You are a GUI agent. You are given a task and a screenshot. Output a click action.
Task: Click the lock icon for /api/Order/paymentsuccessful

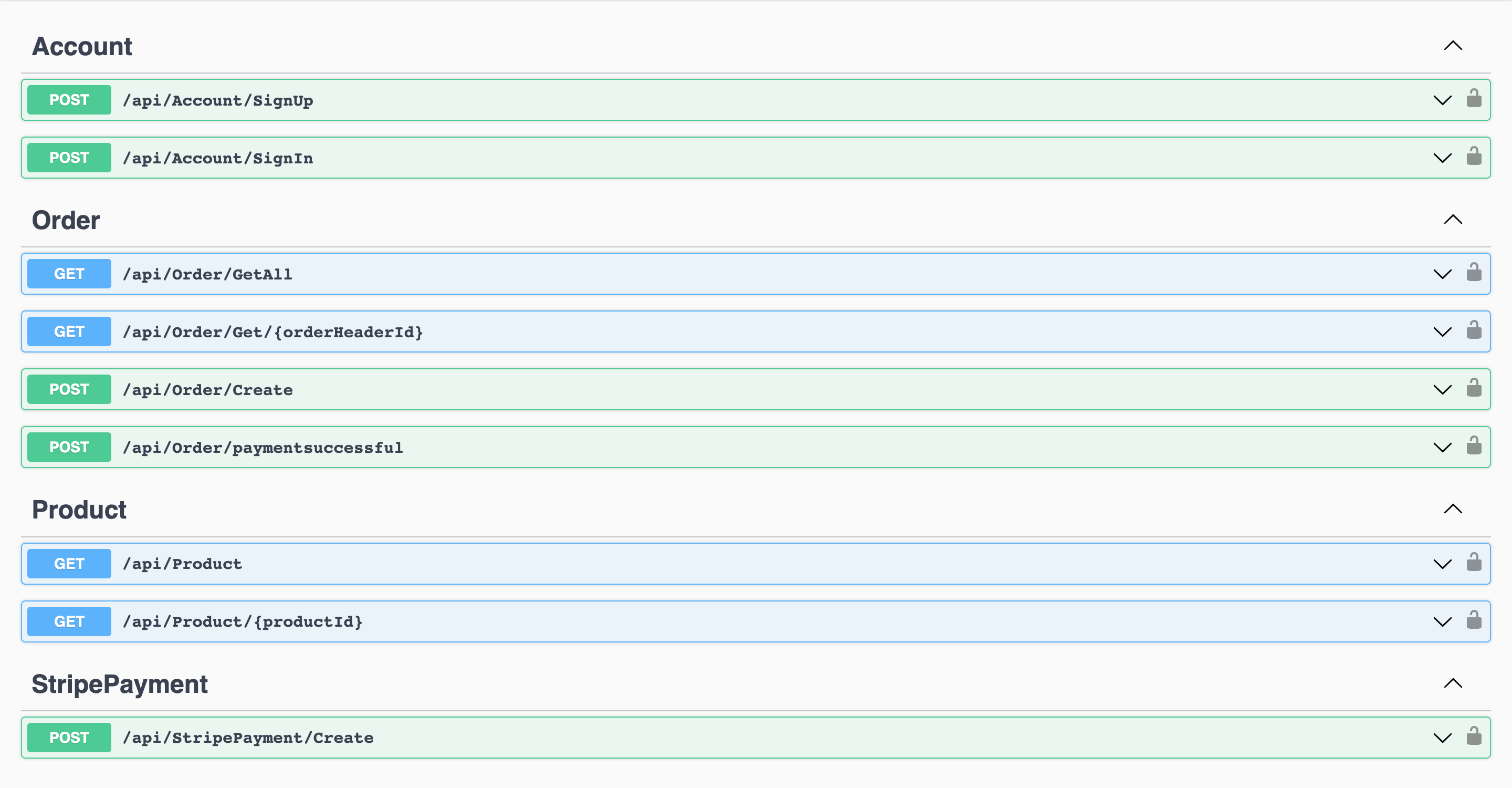click(1473, 446)
